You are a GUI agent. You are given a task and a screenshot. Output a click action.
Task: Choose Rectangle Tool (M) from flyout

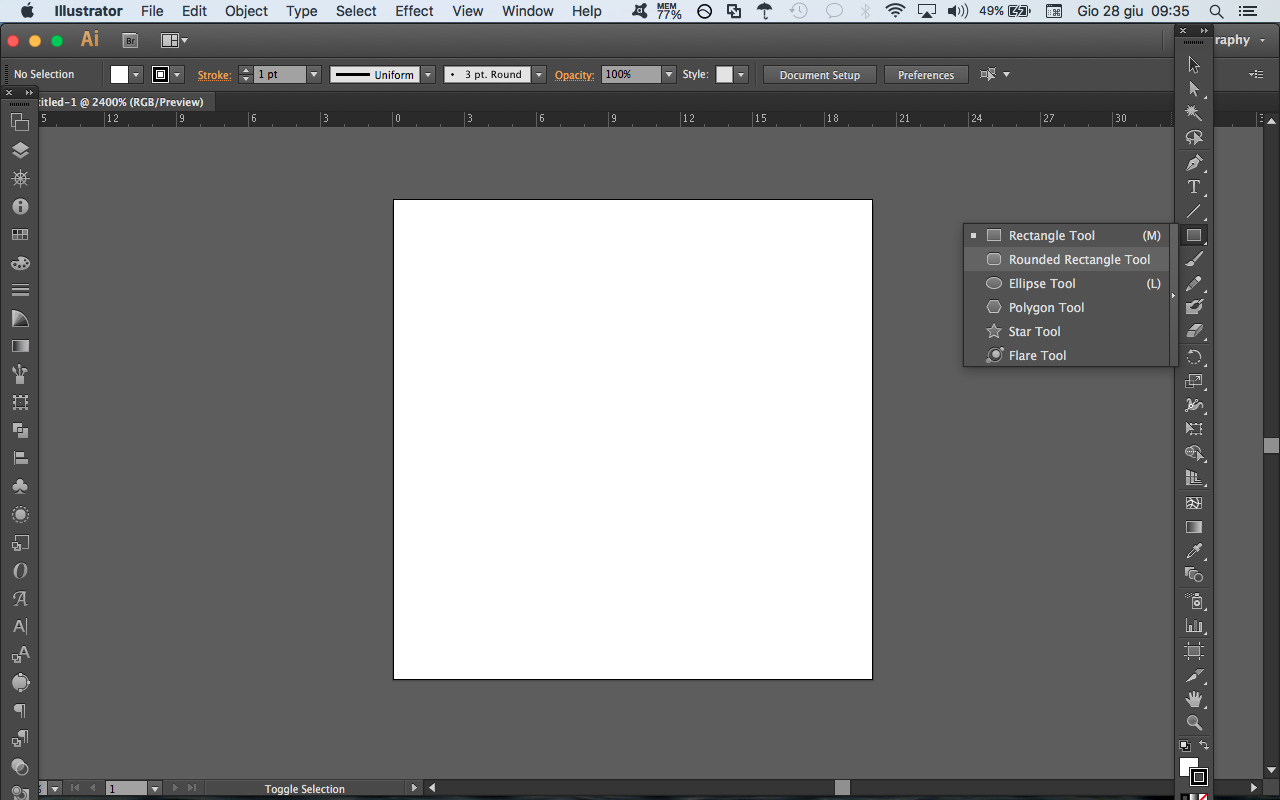pyautogui.click(x=1067, y=235)
